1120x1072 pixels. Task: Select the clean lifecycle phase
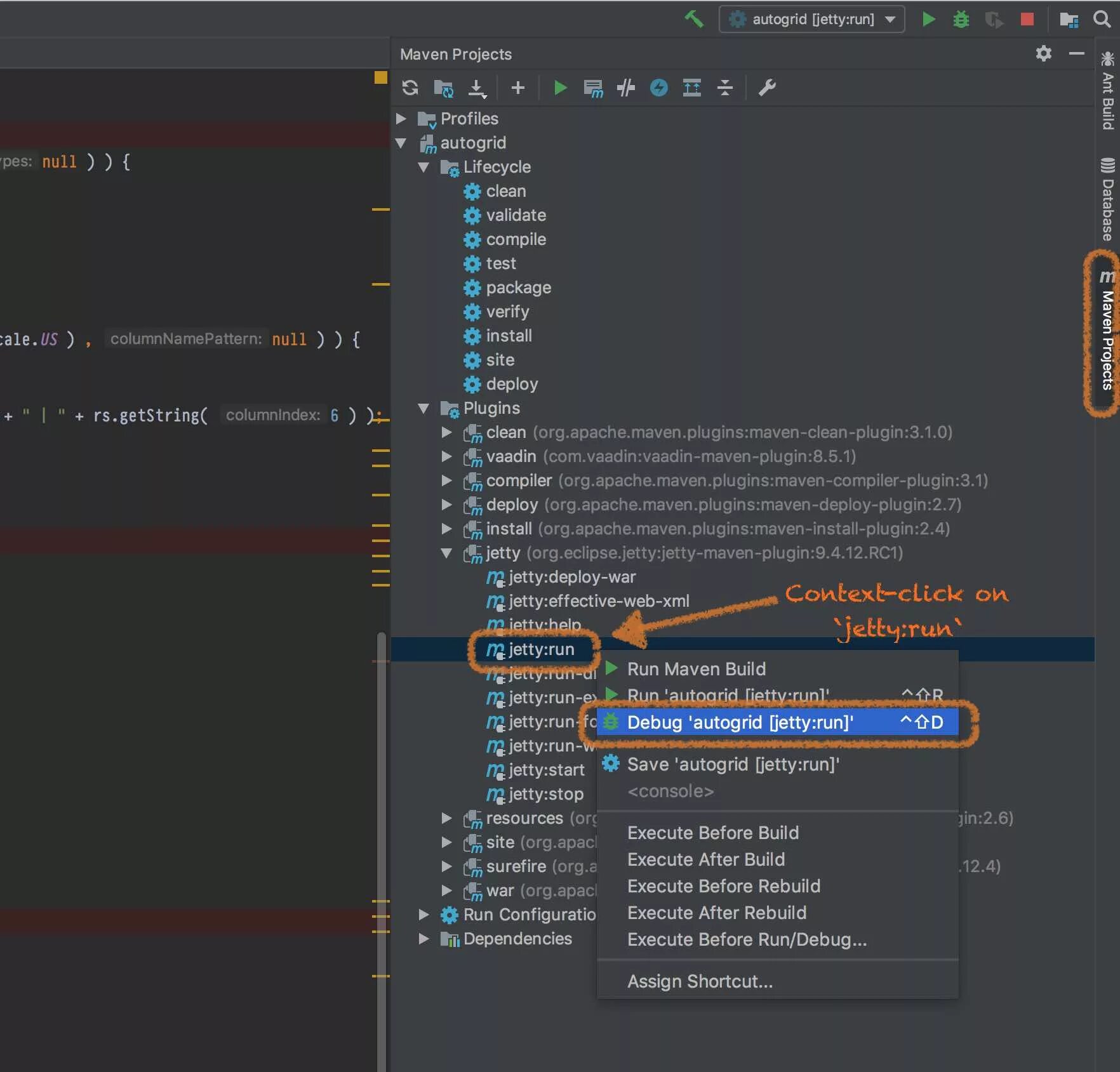pyautogui.click(x=505, y=191)
